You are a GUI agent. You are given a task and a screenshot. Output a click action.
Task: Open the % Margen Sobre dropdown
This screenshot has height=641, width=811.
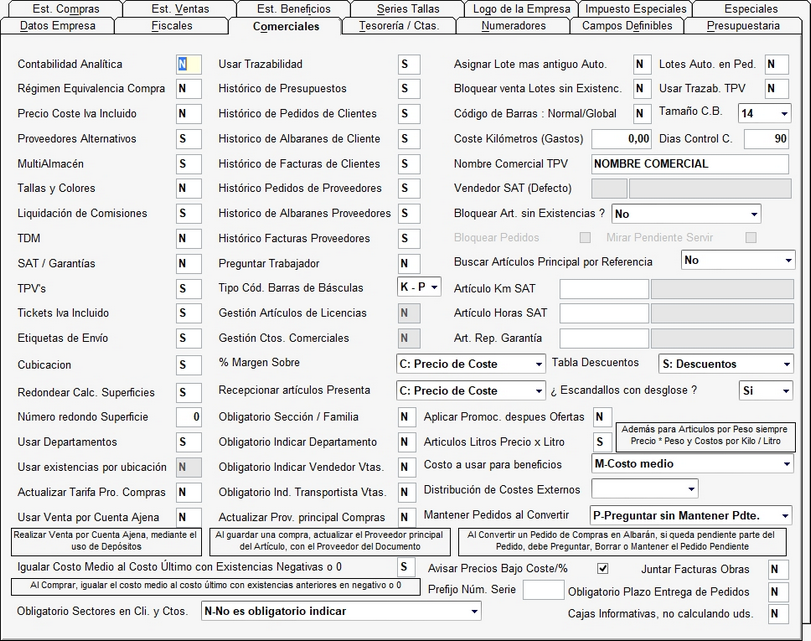click(x=471, y=364)
